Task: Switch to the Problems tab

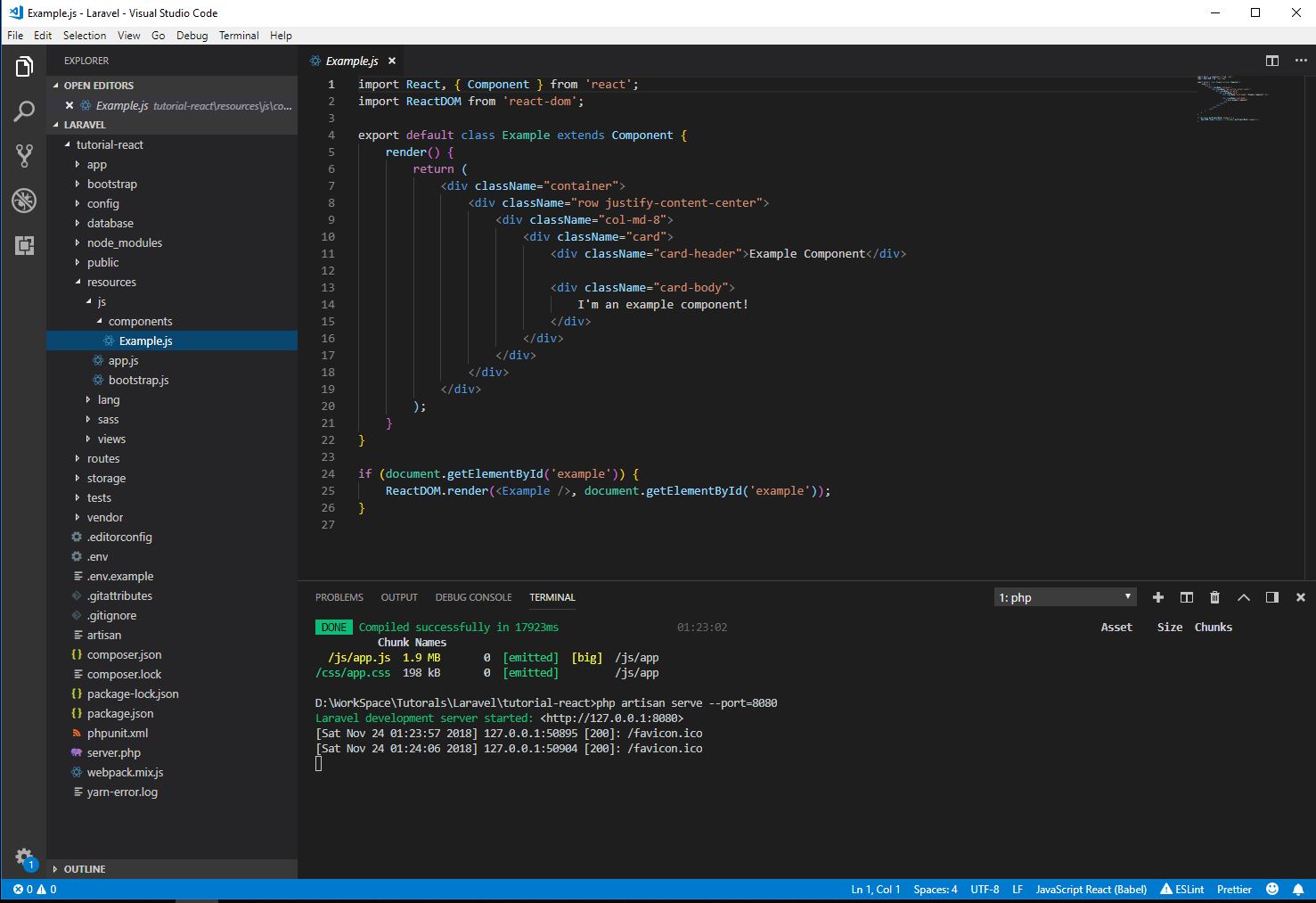Action: pos(339,596)
